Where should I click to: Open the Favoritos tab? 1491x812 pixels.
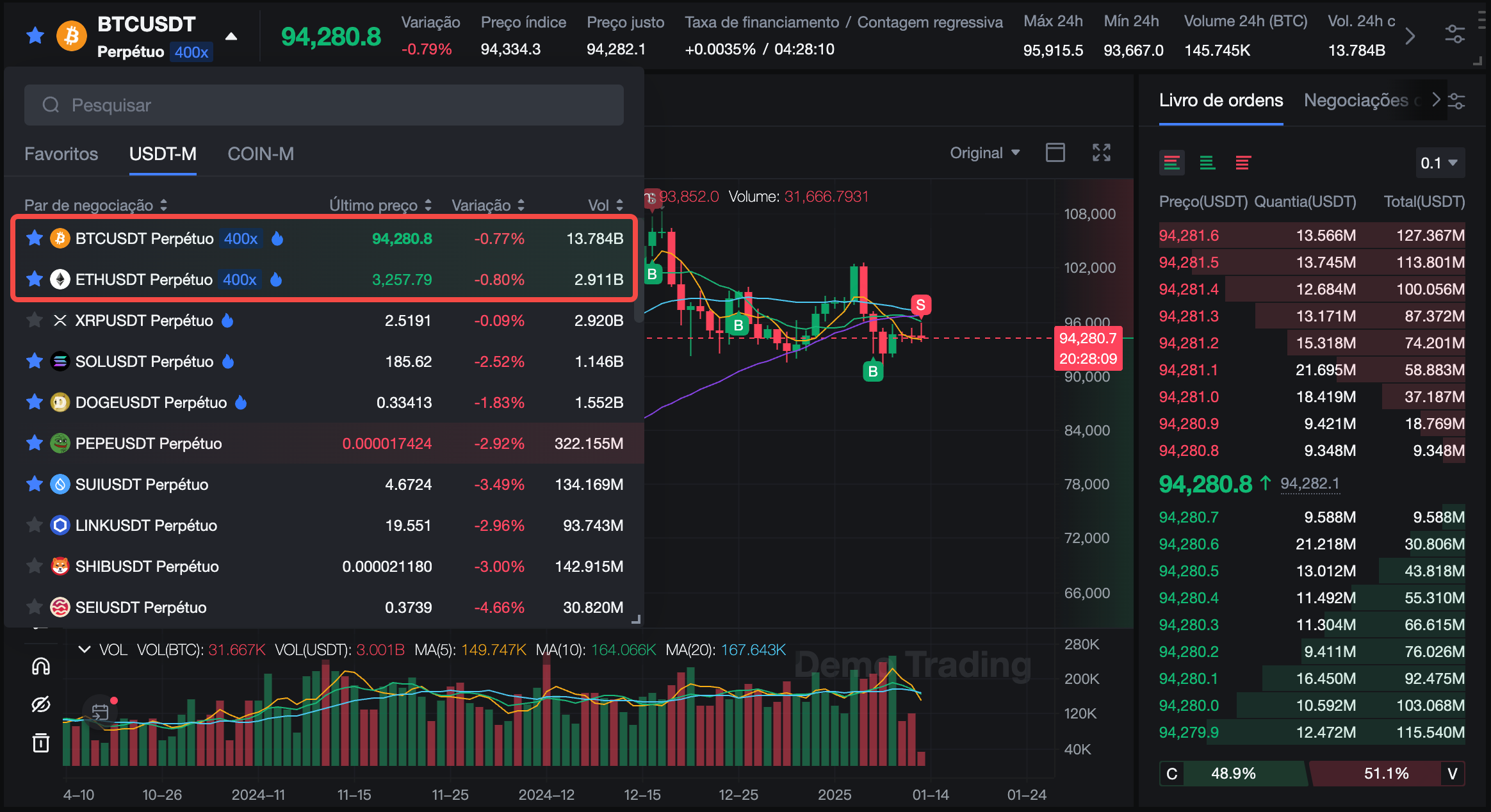61,154
